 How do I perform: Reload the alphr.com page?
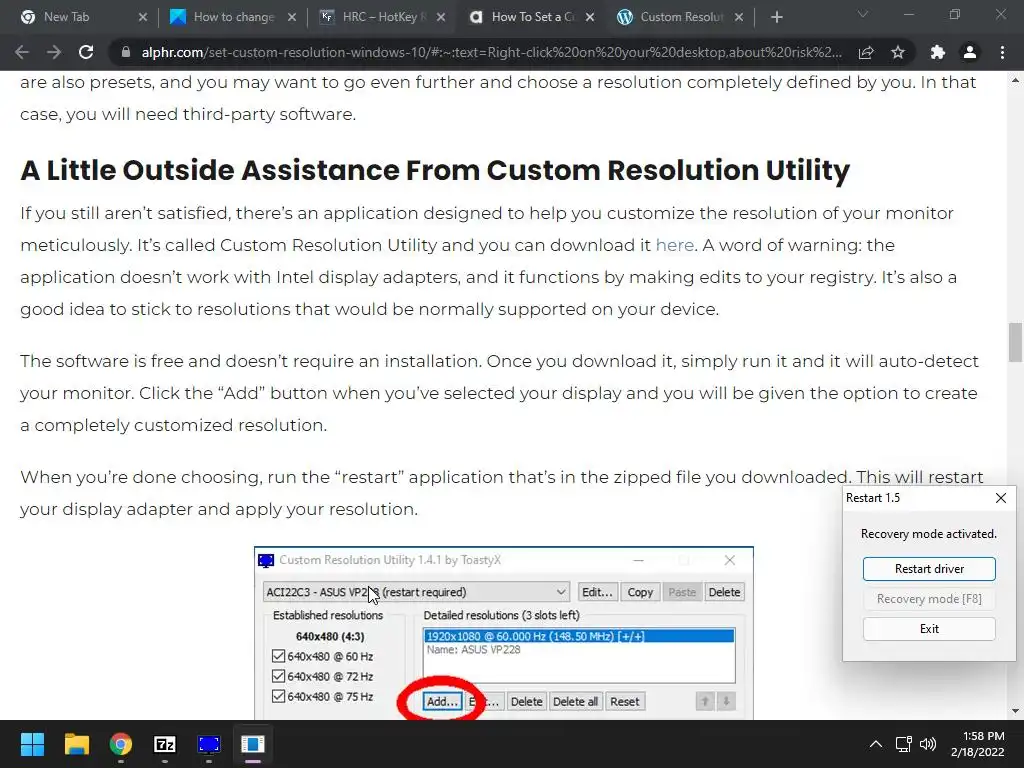coord(86,52)
